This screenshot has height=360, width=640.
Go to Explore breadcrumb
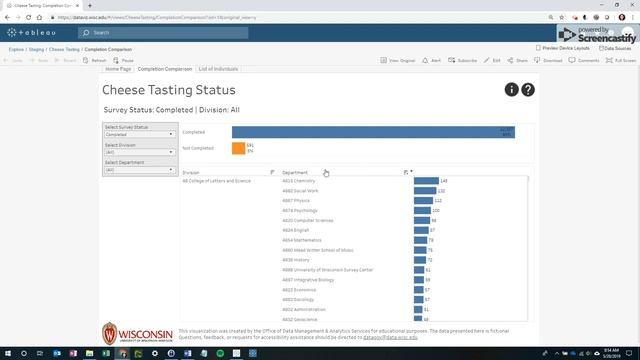[16, 49]
